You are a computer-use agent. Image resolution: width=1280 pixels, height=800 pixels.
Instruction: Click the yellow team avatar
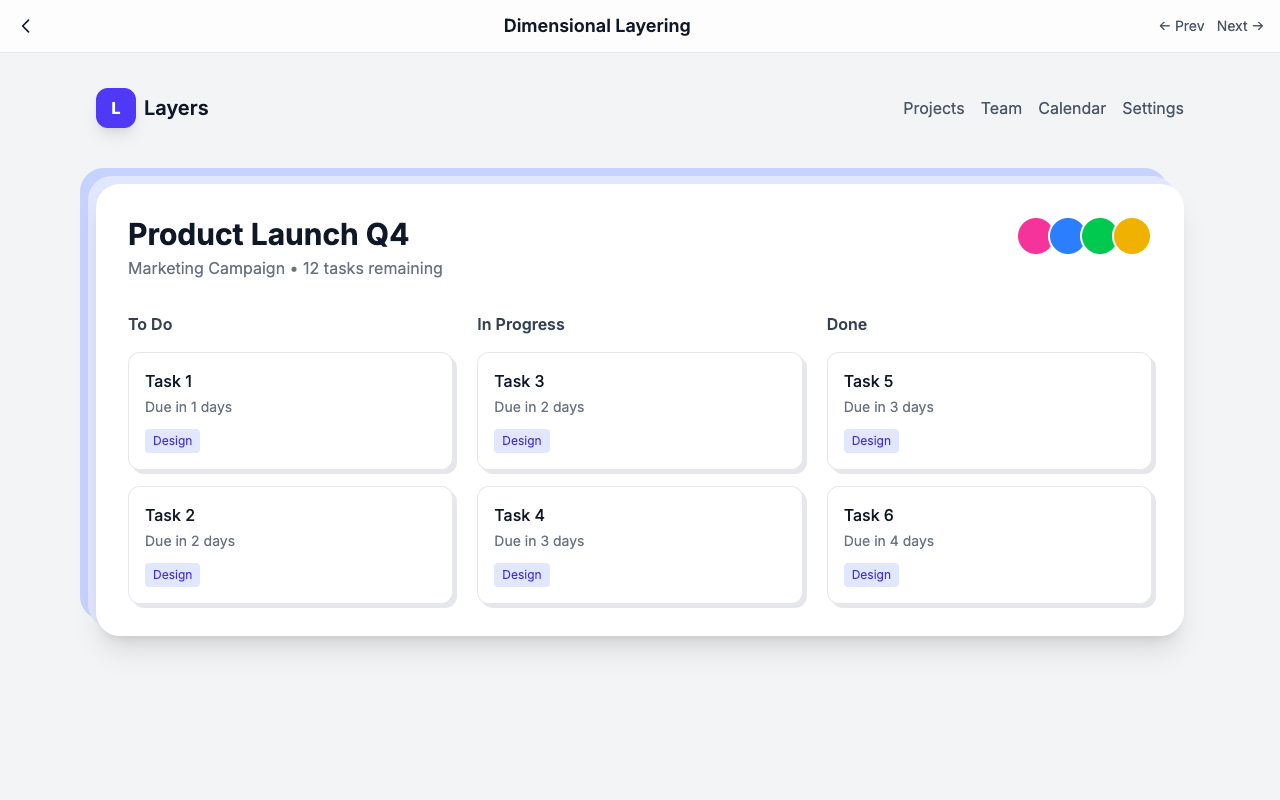[x=1132, y=236]
